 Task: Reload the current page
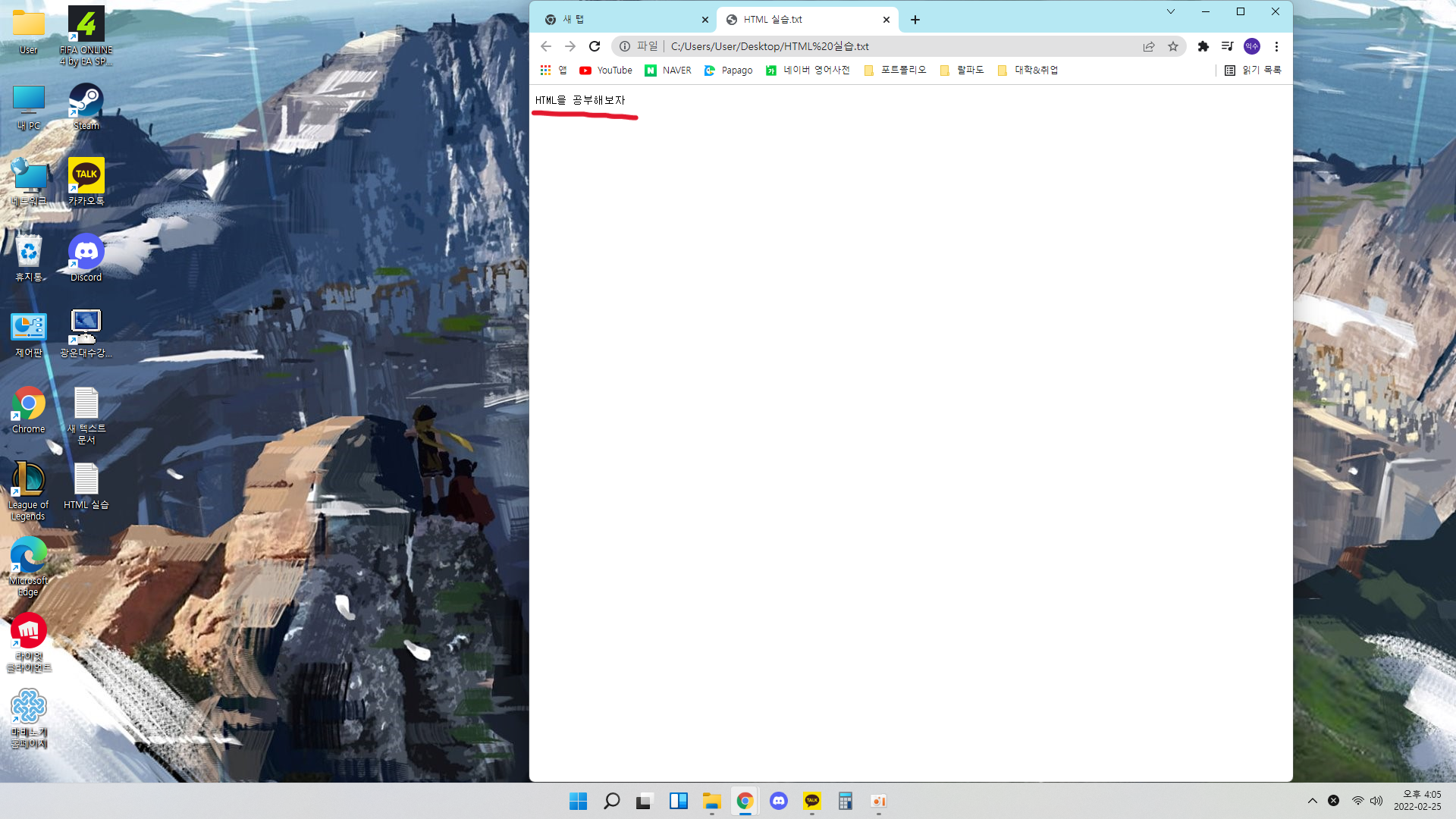coord(595,46)
